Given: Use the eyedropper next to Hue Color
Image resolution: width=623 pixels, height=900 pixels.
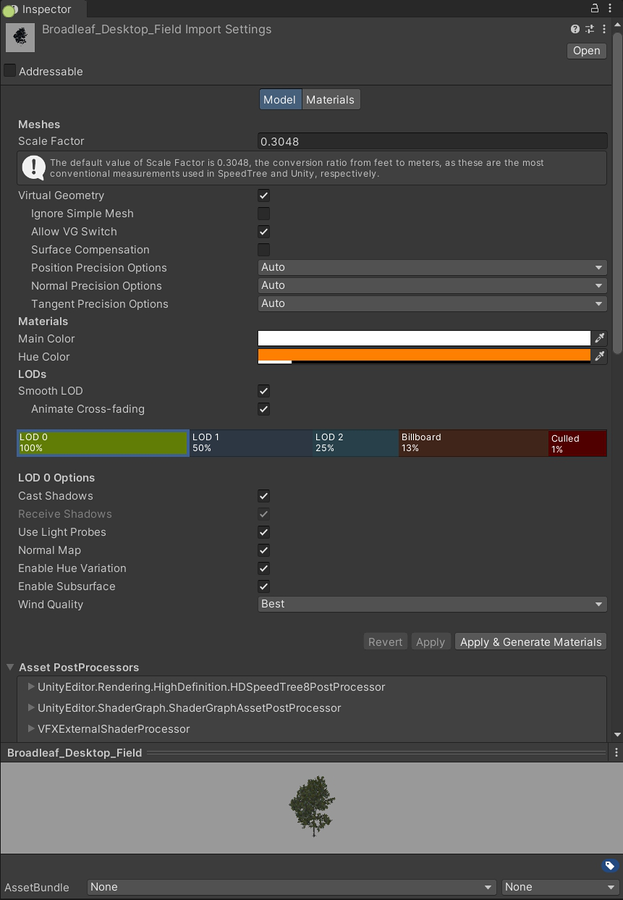Looking at the screenshot, I should point(599,357).
